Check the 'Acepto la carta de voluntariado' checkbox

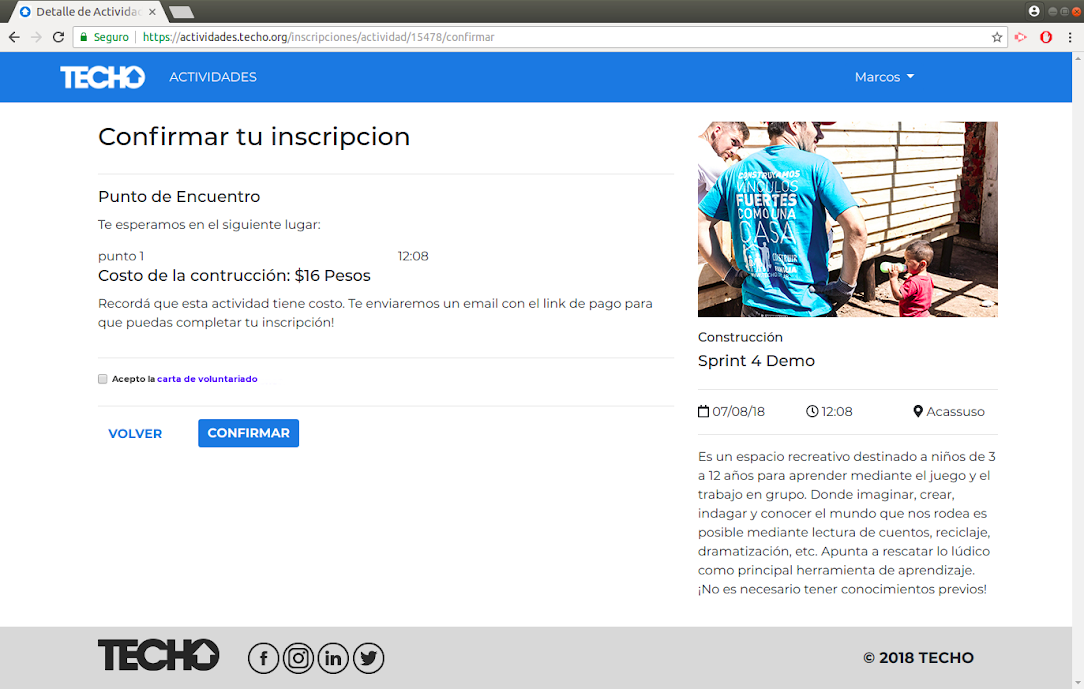(102, 379)
